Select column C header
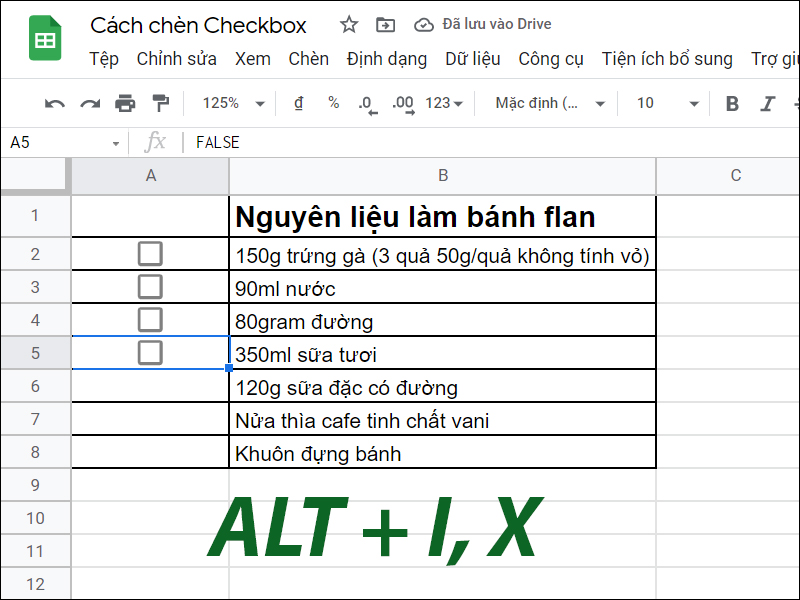The width and height of the screenshot is (800, 600). tap(728, 176)
